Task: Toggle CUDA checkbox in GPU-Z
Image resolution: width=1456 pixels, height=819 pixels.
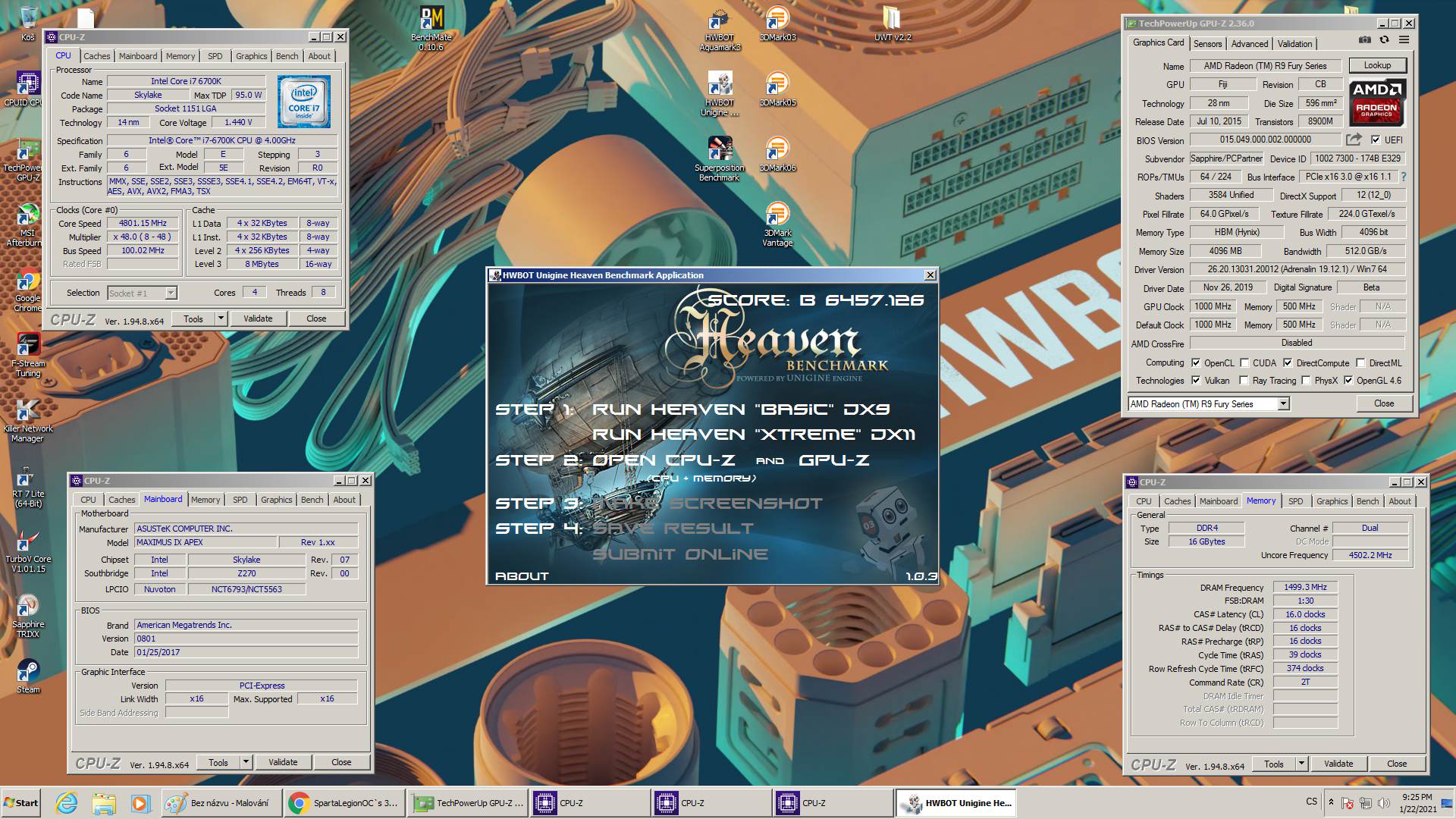Action: [x=1244, y=362]
